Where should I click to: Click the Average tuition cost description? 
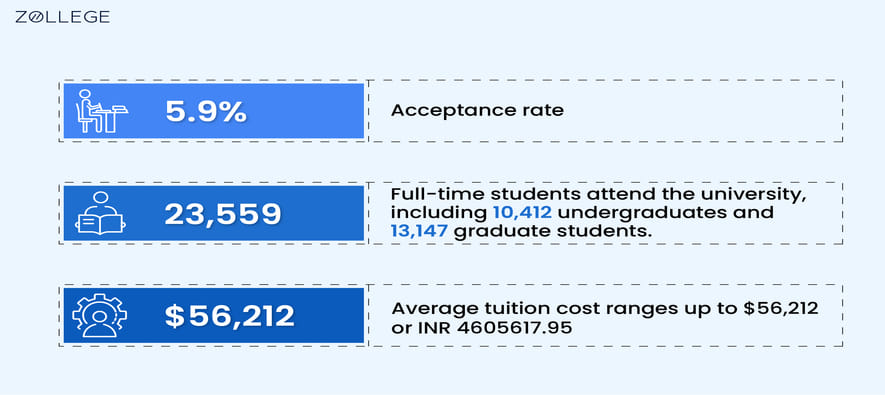tap(604, 318)
